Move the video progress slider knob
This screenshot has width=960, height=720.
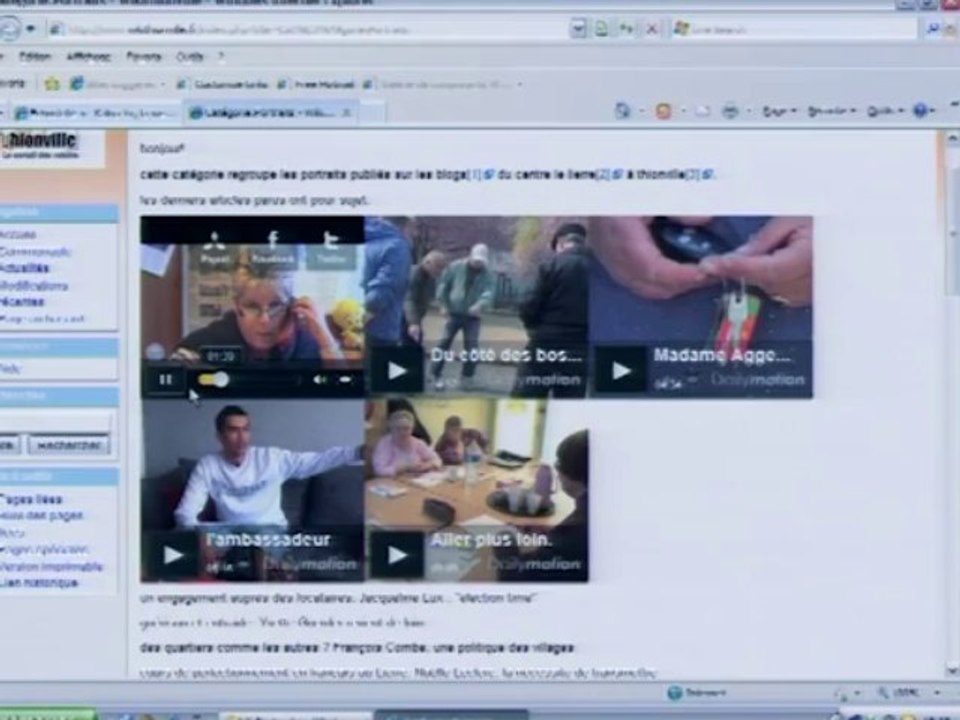click(x=219, y=380)
